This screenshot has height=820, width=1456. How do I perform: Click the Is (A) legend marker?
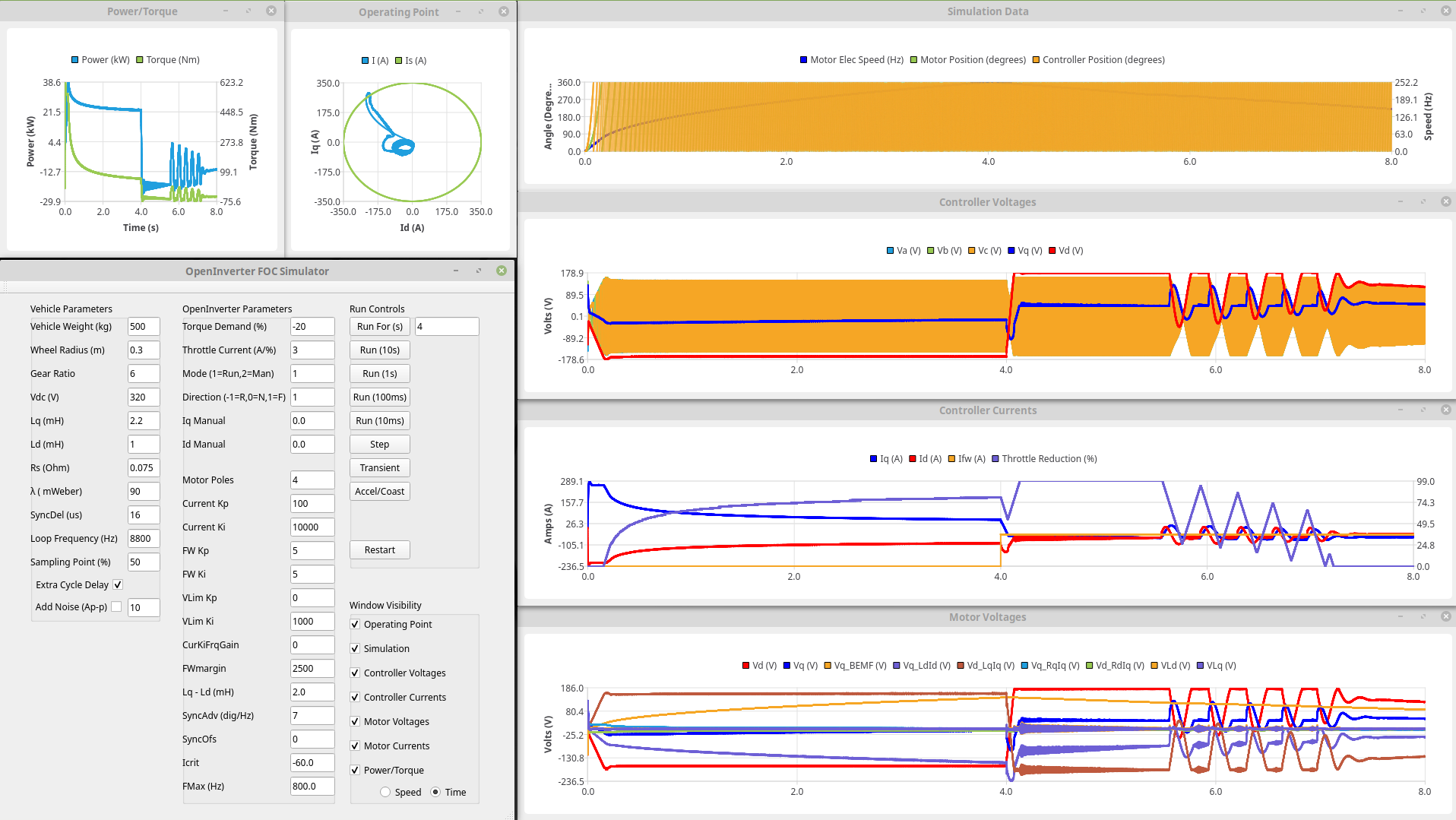point(399,61)
